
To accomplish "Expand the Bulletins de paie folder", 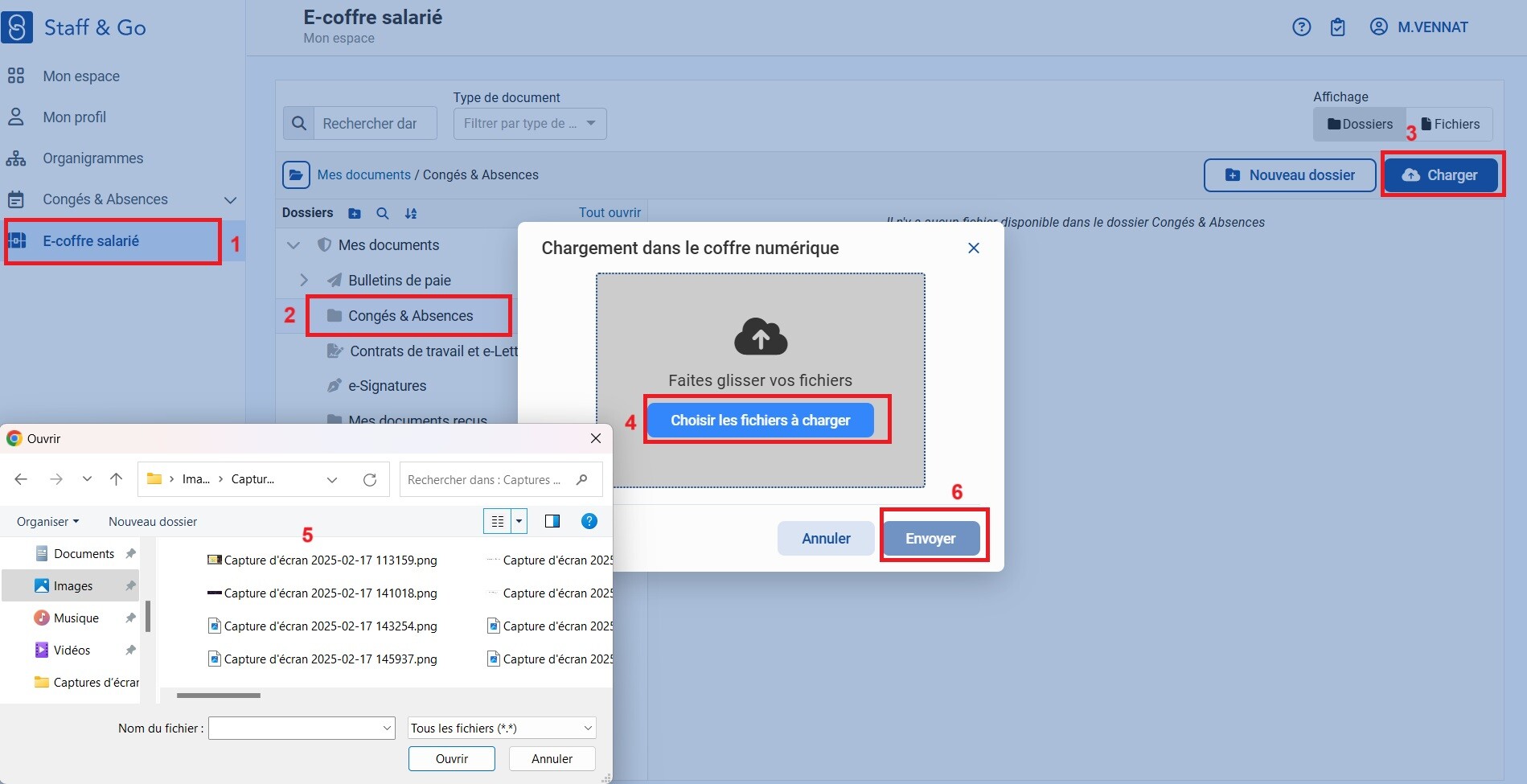I will point(304,280).
